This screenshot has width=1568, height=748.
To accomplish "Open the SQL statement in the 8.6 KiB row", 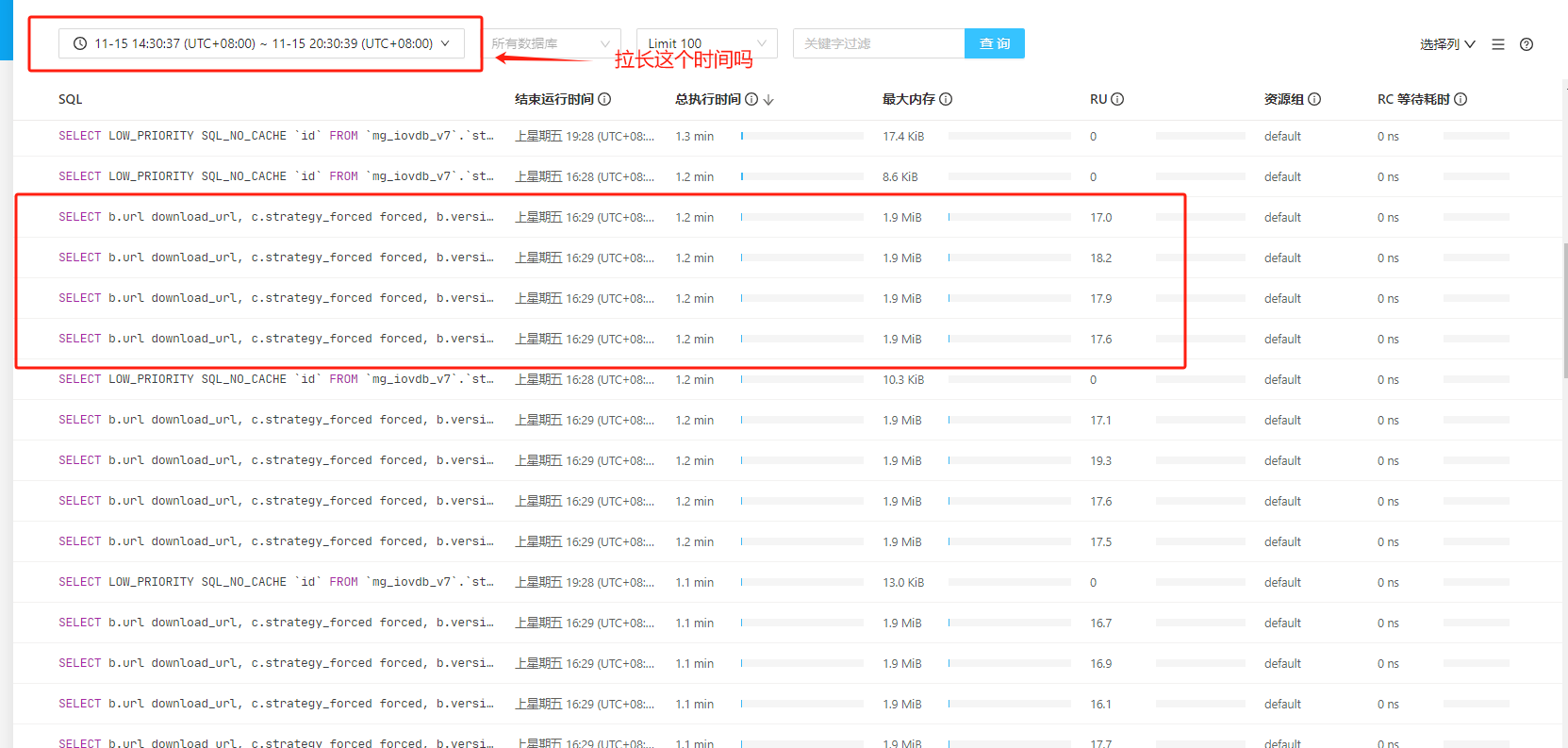I will (x=276, y=176).
